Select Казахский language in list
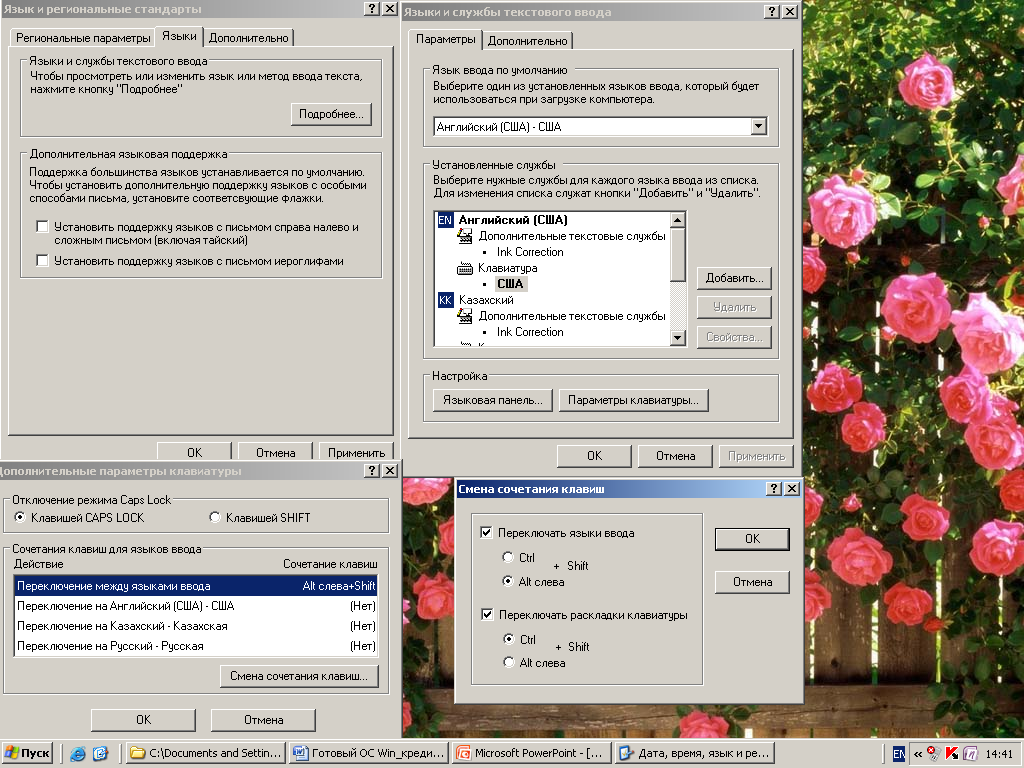 click(x=486, y=300)
